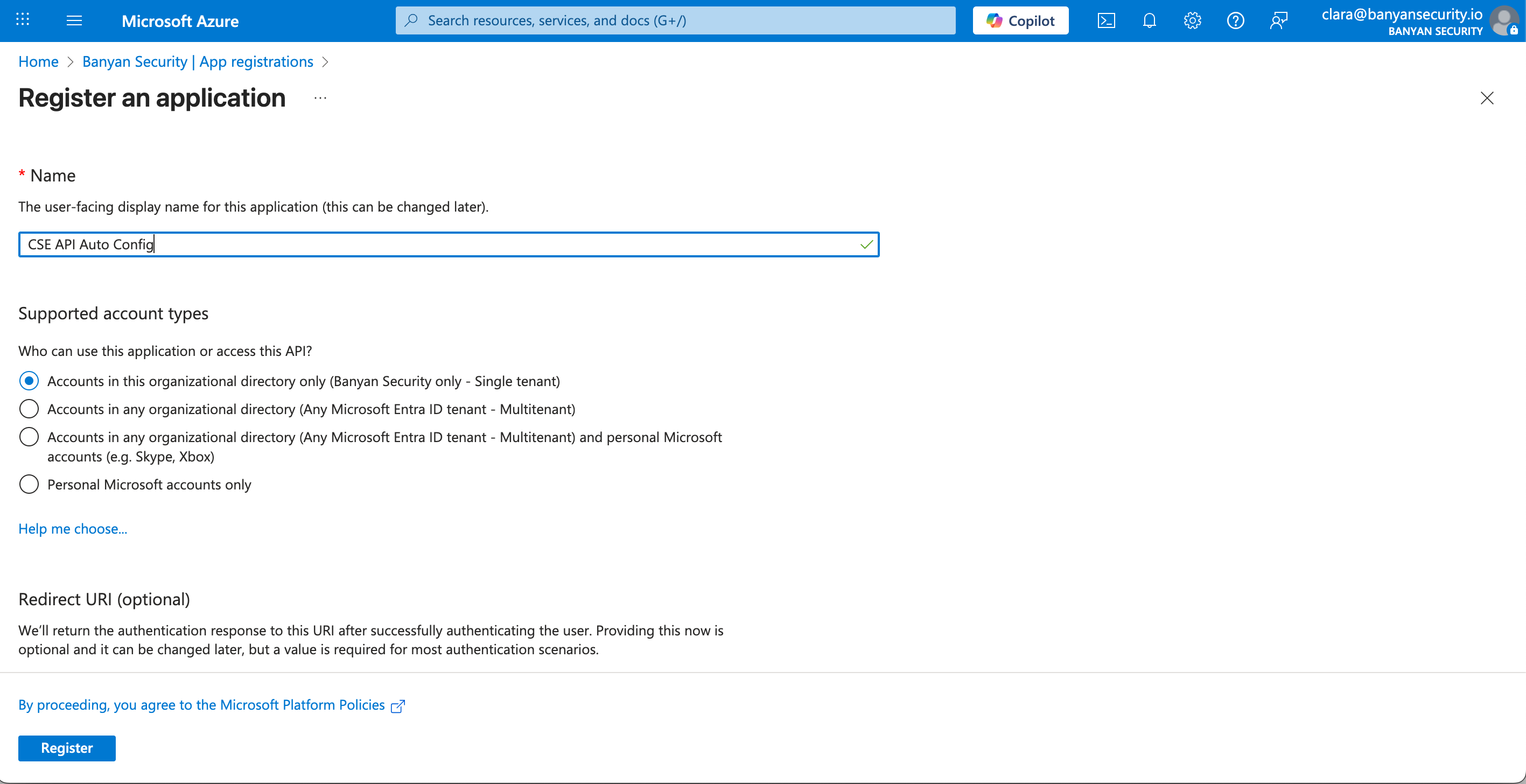Open the Feedback icon in header
The image size is (1526, 784).
tap(1278, 21)
